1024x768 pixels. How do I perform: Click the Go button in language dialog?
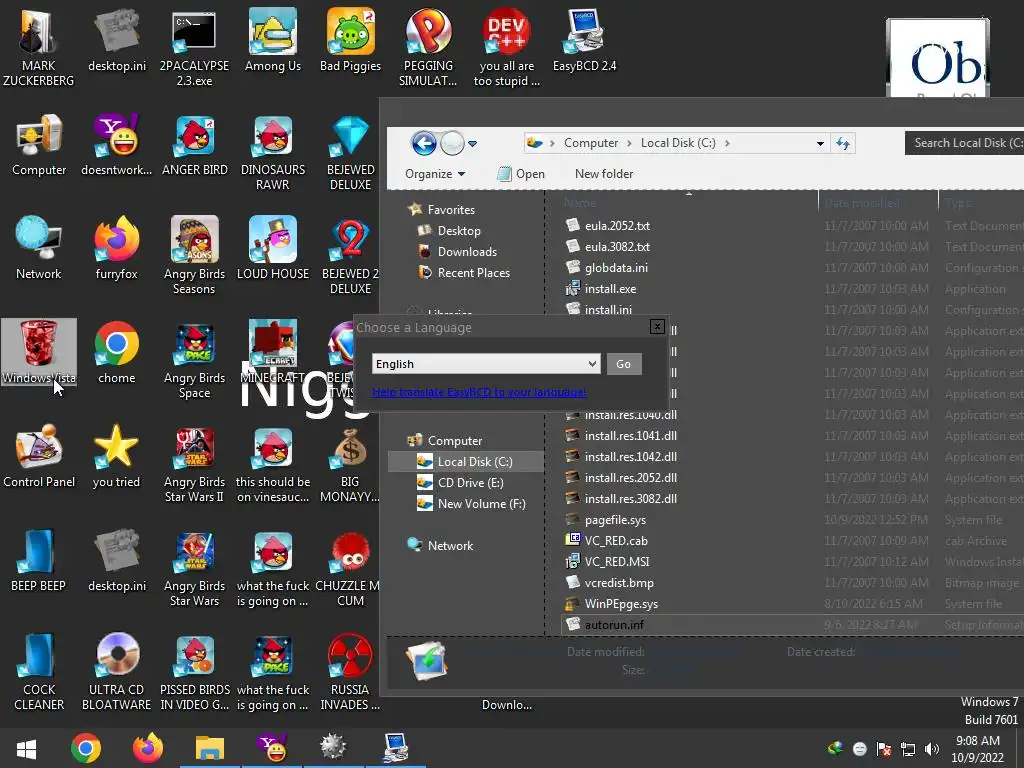(x=624, y=364)
